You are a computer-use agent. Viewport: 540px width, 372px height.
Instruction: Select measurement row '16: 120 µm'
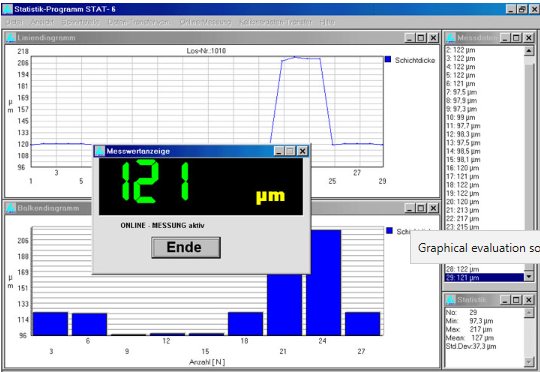click(x=485, y=168)
